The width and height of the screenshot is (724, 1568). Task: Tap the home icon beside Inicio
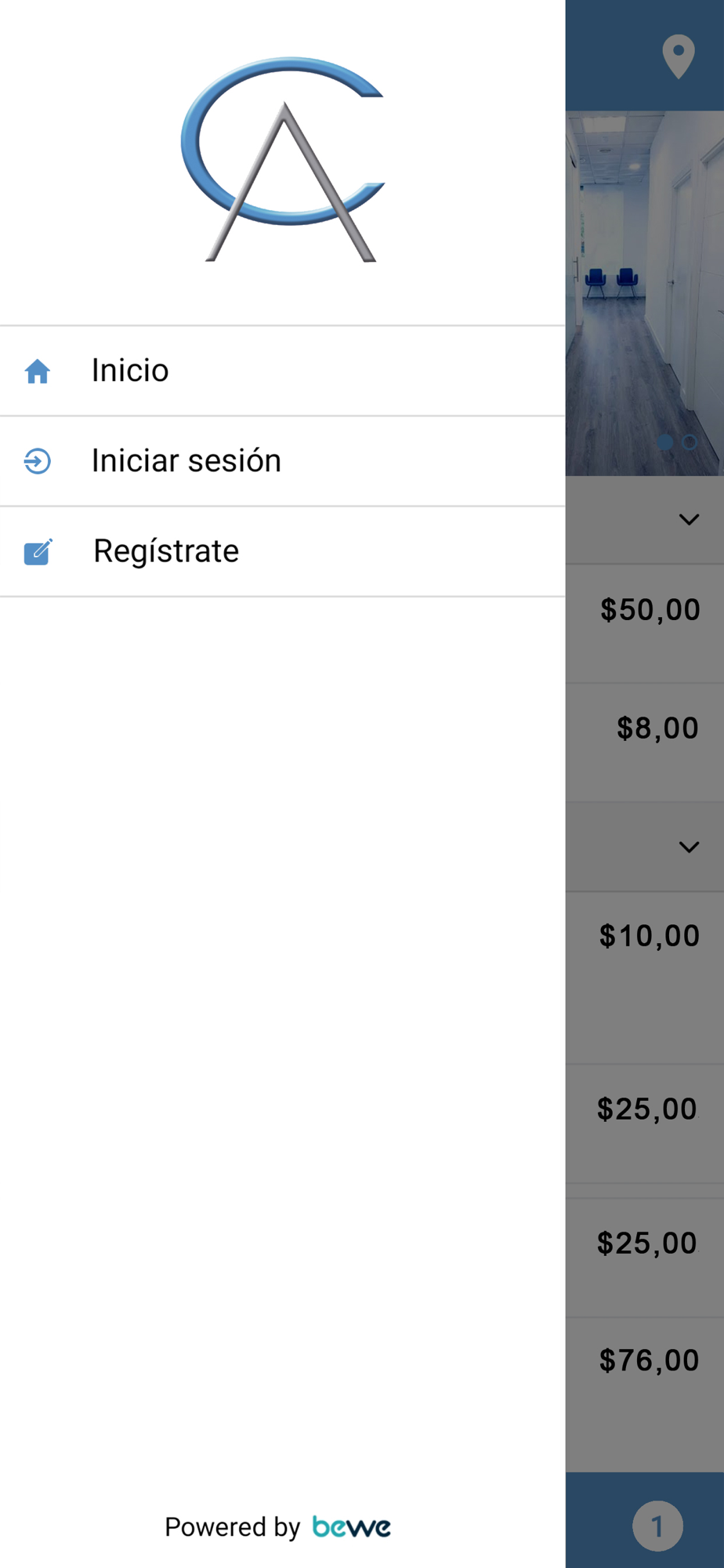click(x=38, y=371)
